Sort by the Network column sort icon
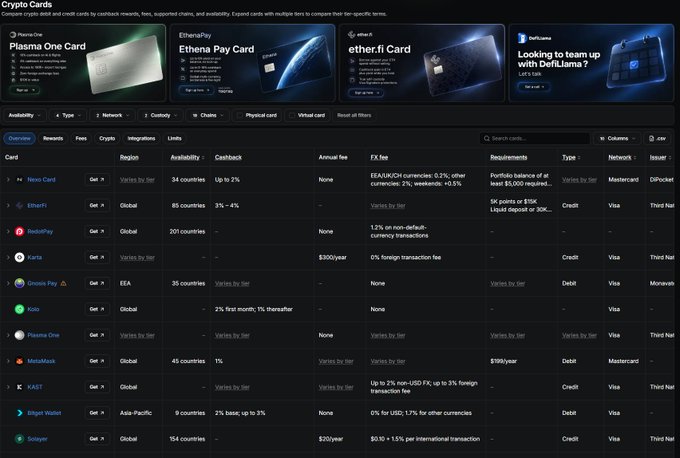 coord(635,157)
